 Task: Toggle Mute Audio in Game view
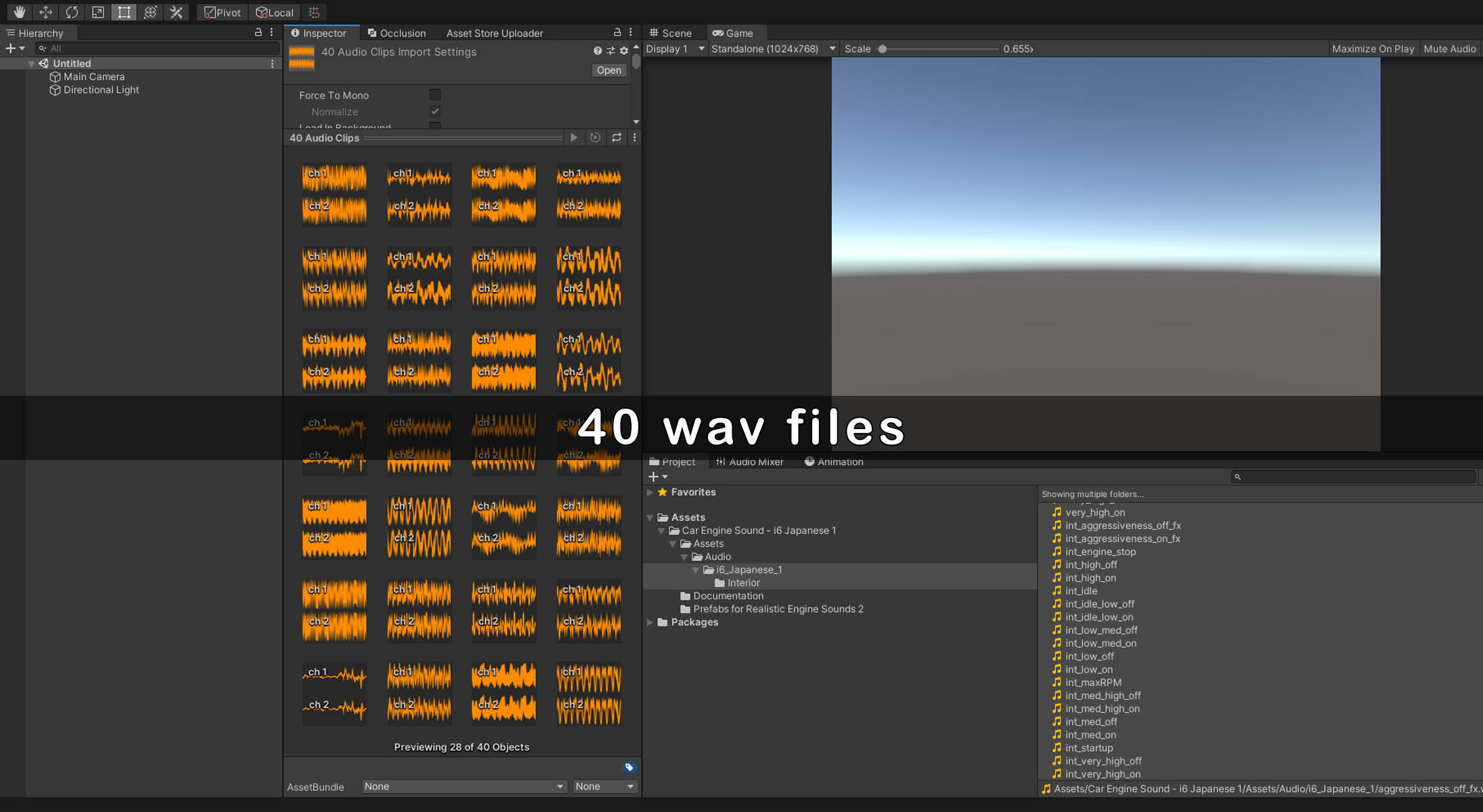[x=1449, y=49]
